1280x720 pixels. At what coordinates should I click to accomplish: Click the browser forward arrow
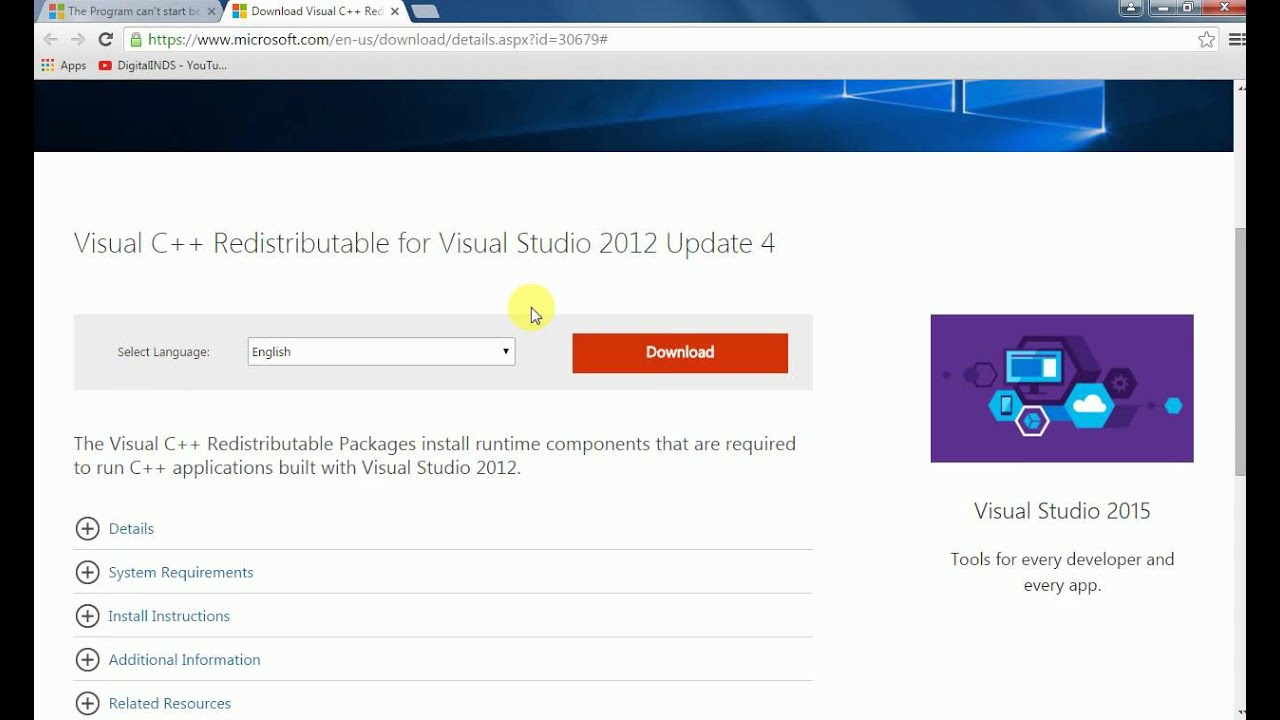coord(77,39)
